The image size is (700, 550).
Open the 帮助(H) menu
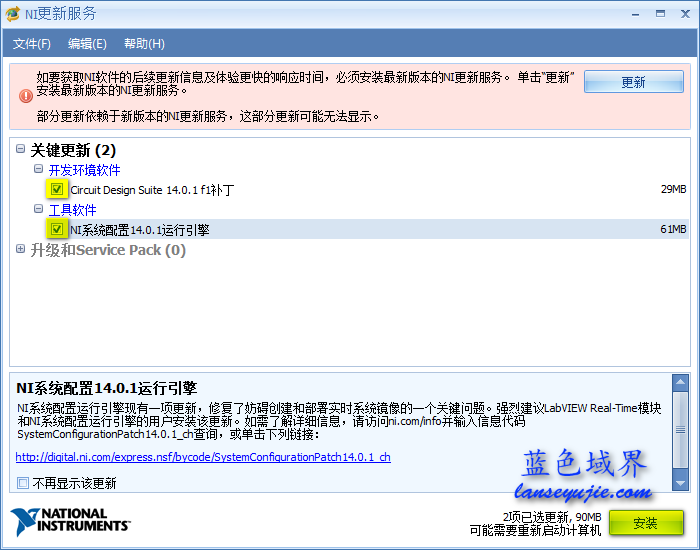pyautogui.click(x=144, y=44)
